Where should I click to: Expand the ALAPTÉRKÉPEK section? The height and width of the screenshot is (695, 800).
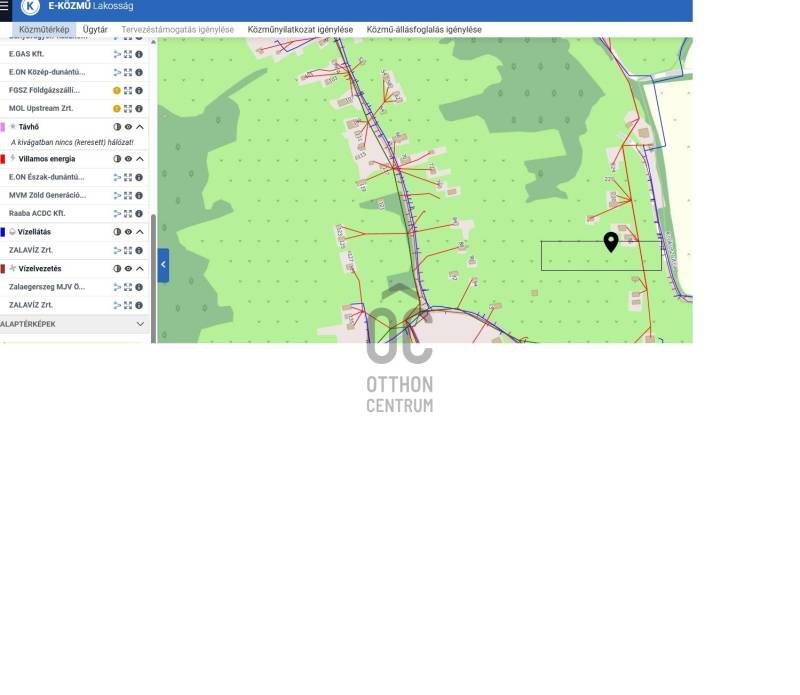[x=140, y=324]
